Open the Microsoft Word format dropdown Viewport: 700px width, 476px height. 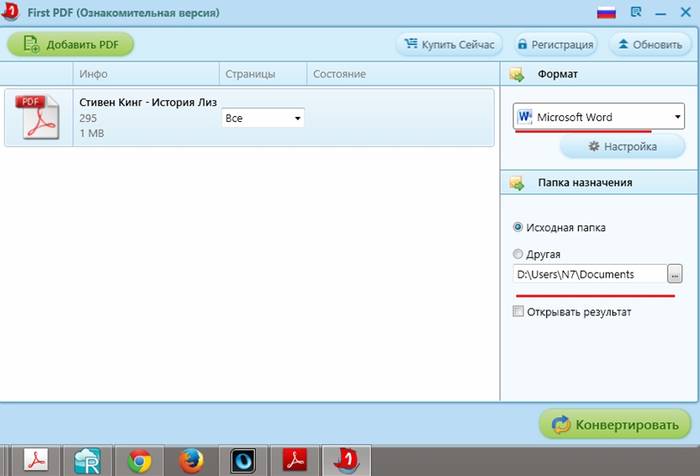click(x=599, y=117)
